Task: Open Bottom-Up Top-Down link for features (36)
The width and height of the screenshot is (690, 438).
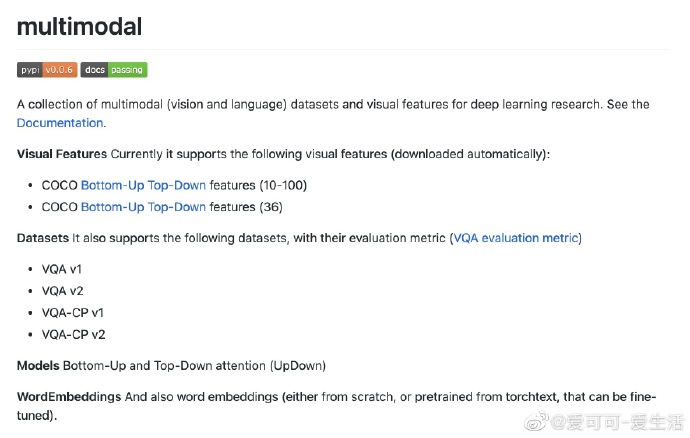Action: (x=143, y=207)
